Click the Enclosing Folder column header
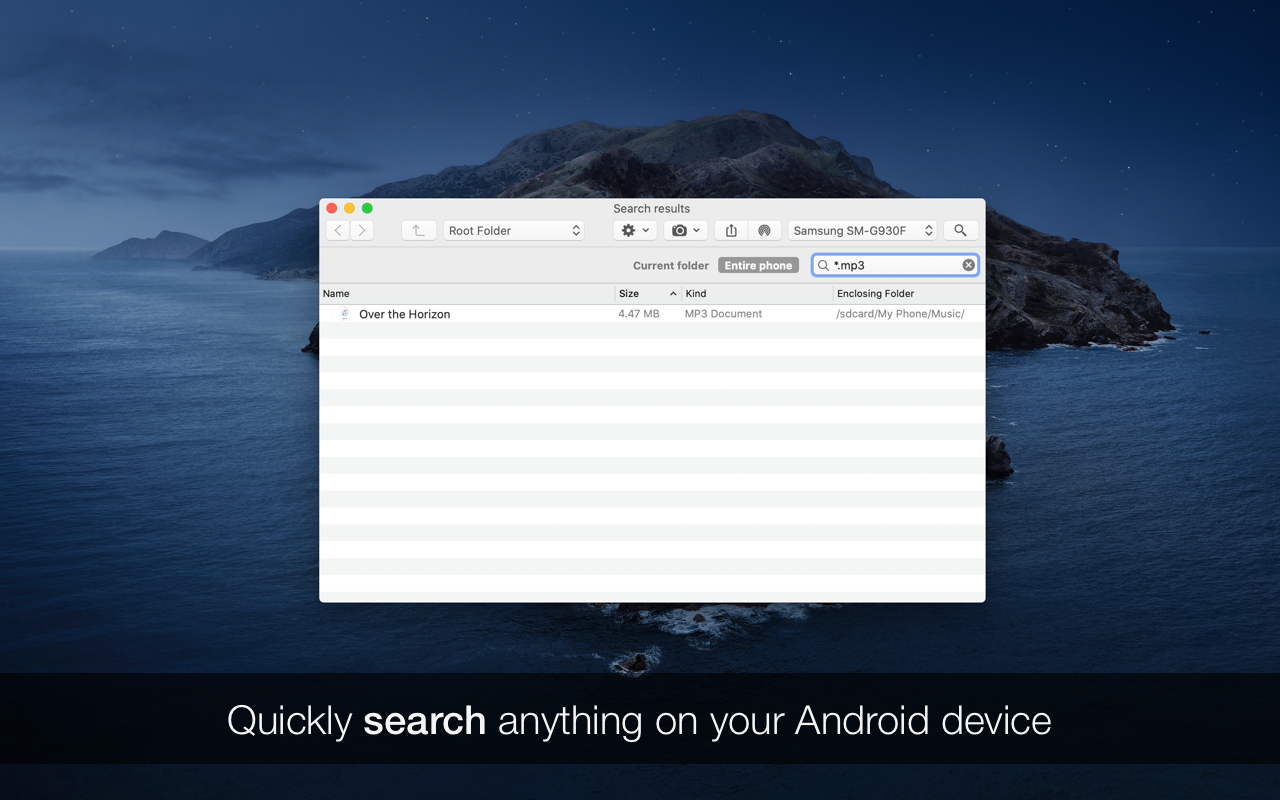The height and width of the screenshot is (800, 1280). [x=909, y=294]
